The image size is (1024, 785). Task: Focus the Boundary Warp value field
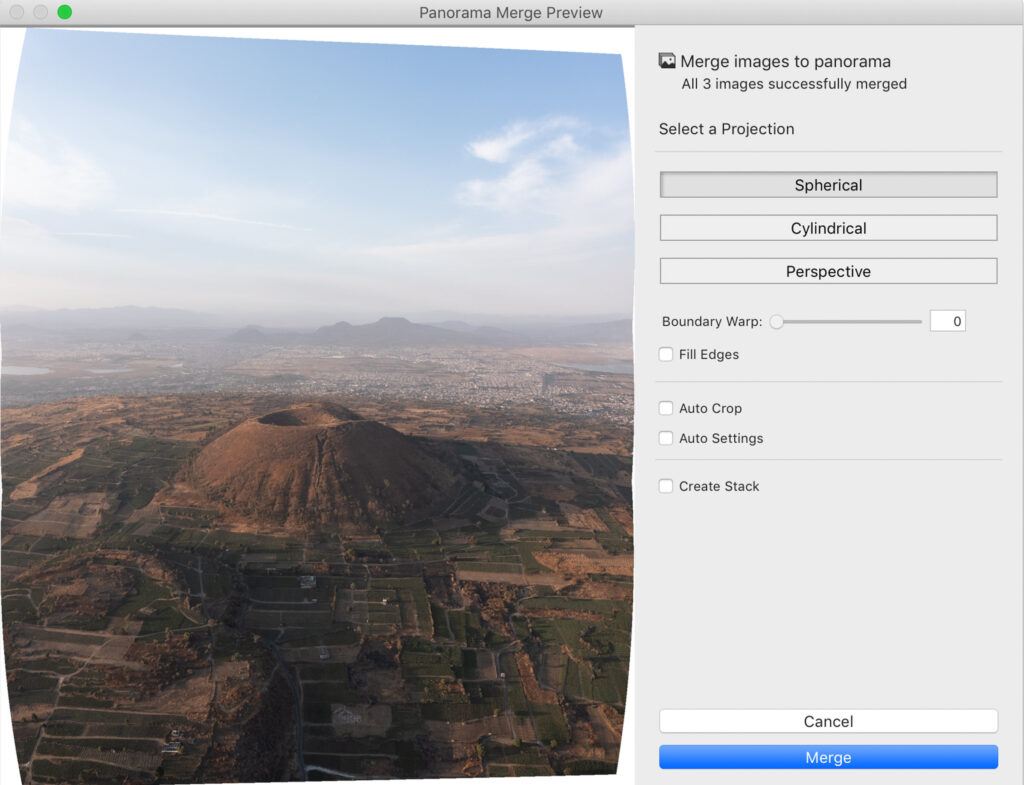pyautogui.click(x=947, y=321)
